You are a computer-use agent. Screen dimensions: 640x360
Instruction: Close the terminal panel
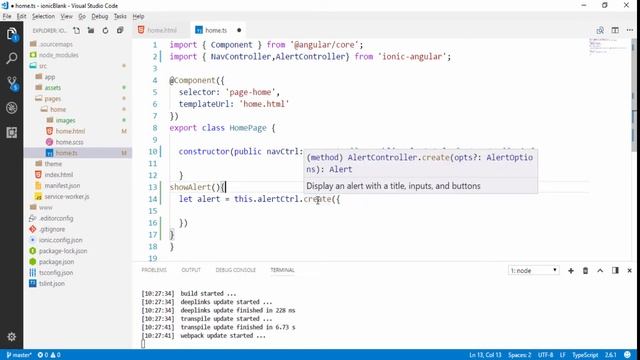coord(629,271)
